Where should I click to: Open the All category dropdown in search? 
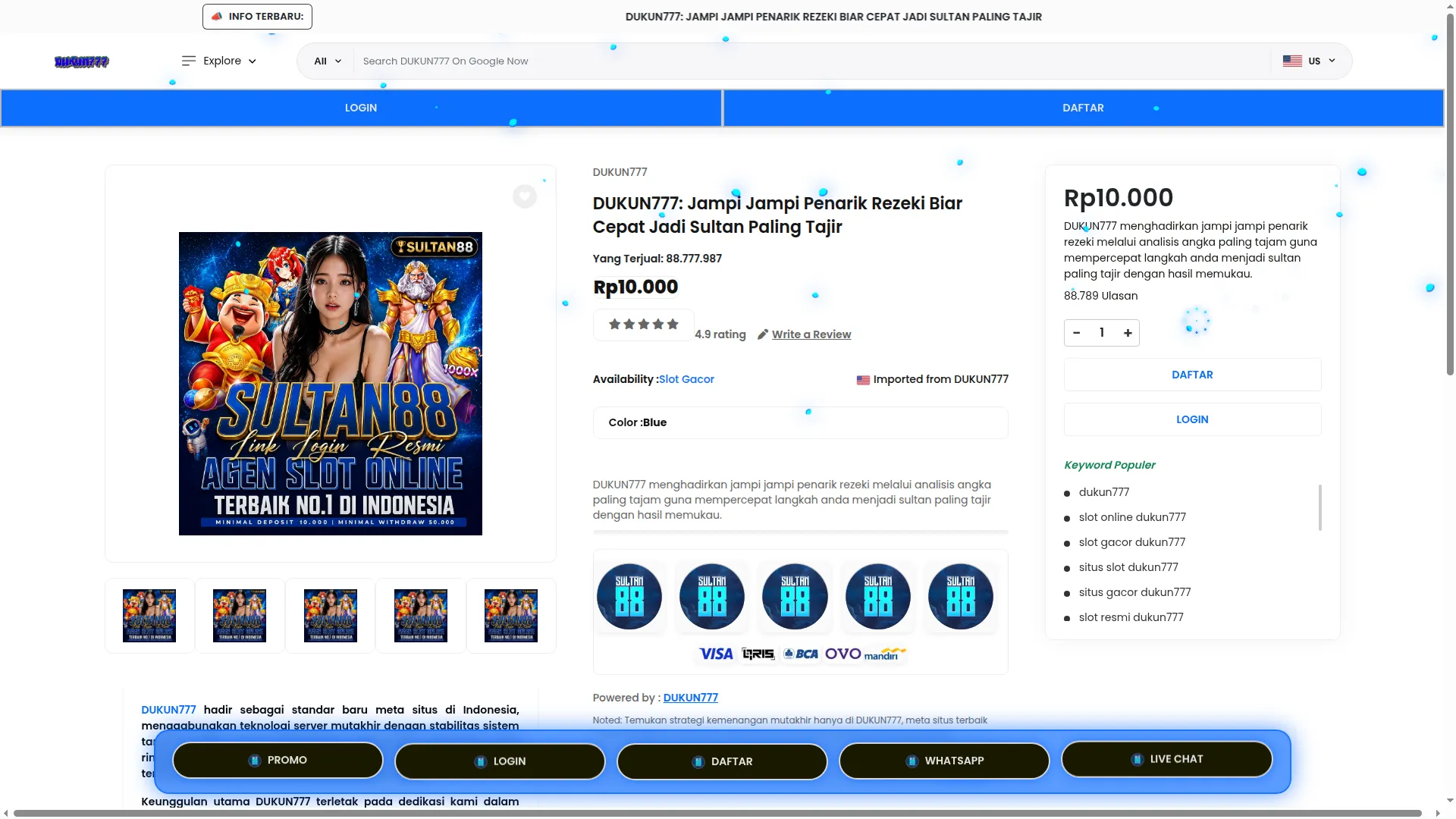pos(328,61)
